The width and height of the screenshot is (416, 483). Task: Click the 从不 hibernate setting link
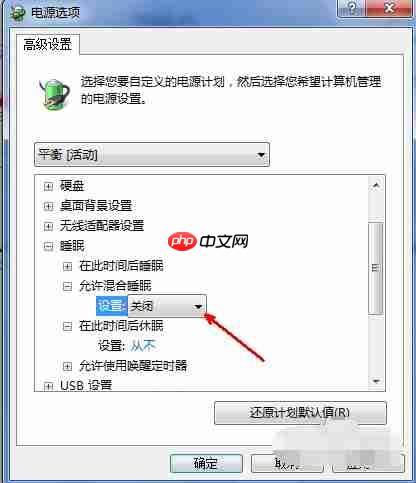pyautogui.click(x=143, y=346)
